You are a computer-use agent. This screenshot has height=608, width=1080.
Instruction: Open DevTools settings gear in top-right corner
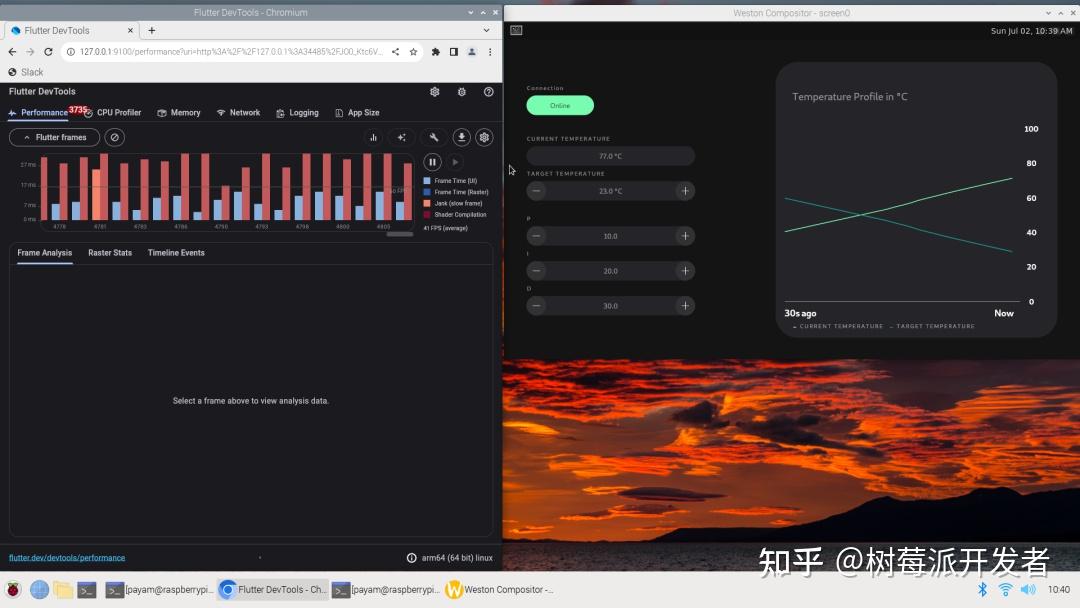(435, 91)
